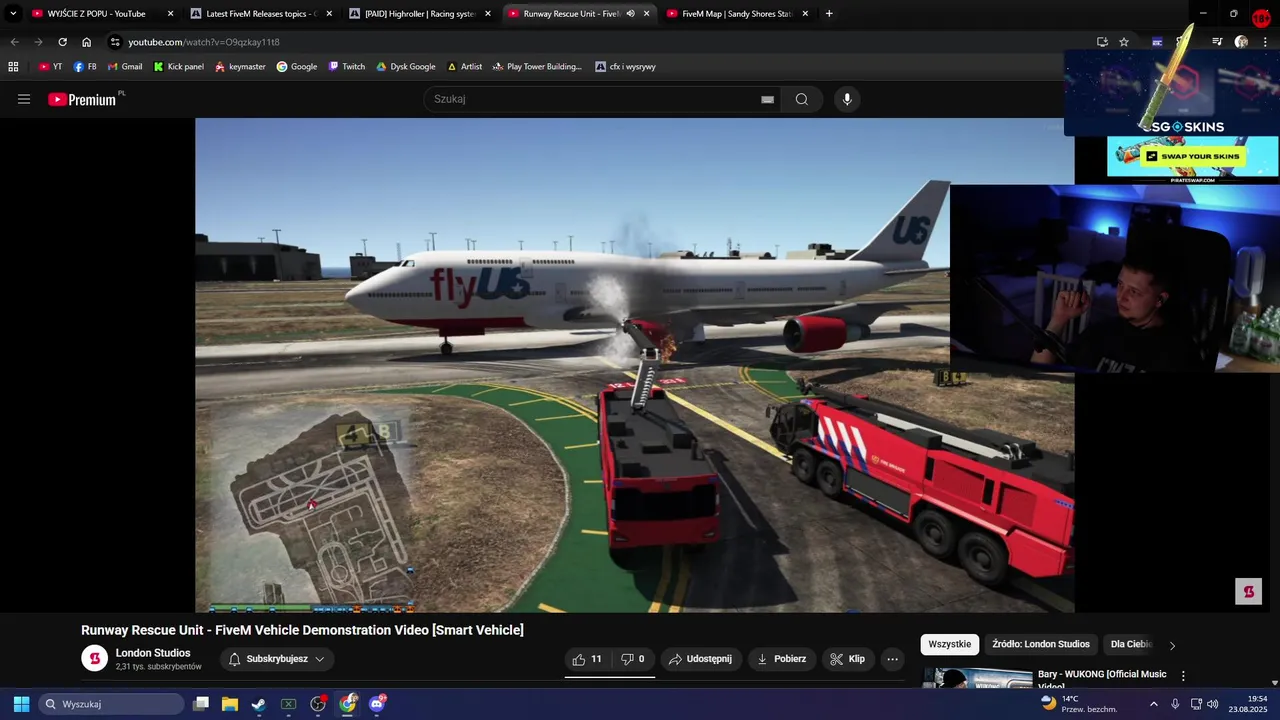Image resolution: width=1280 pixels, height=720 pixels.
Task: Open the volume control in system tray
Action: [x=1212, y=704]
